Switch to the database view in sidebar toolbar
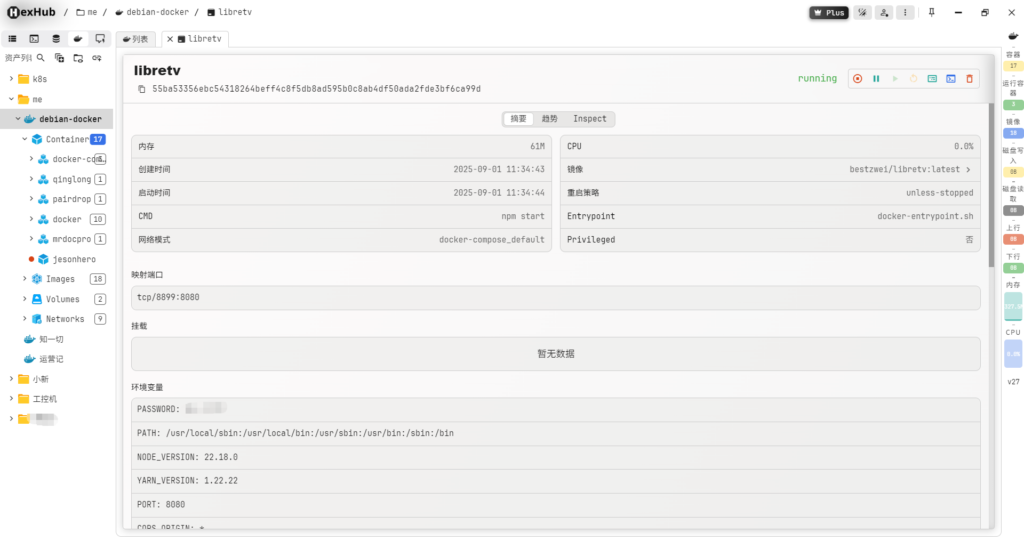1024x541 pixels. (56, 38)
